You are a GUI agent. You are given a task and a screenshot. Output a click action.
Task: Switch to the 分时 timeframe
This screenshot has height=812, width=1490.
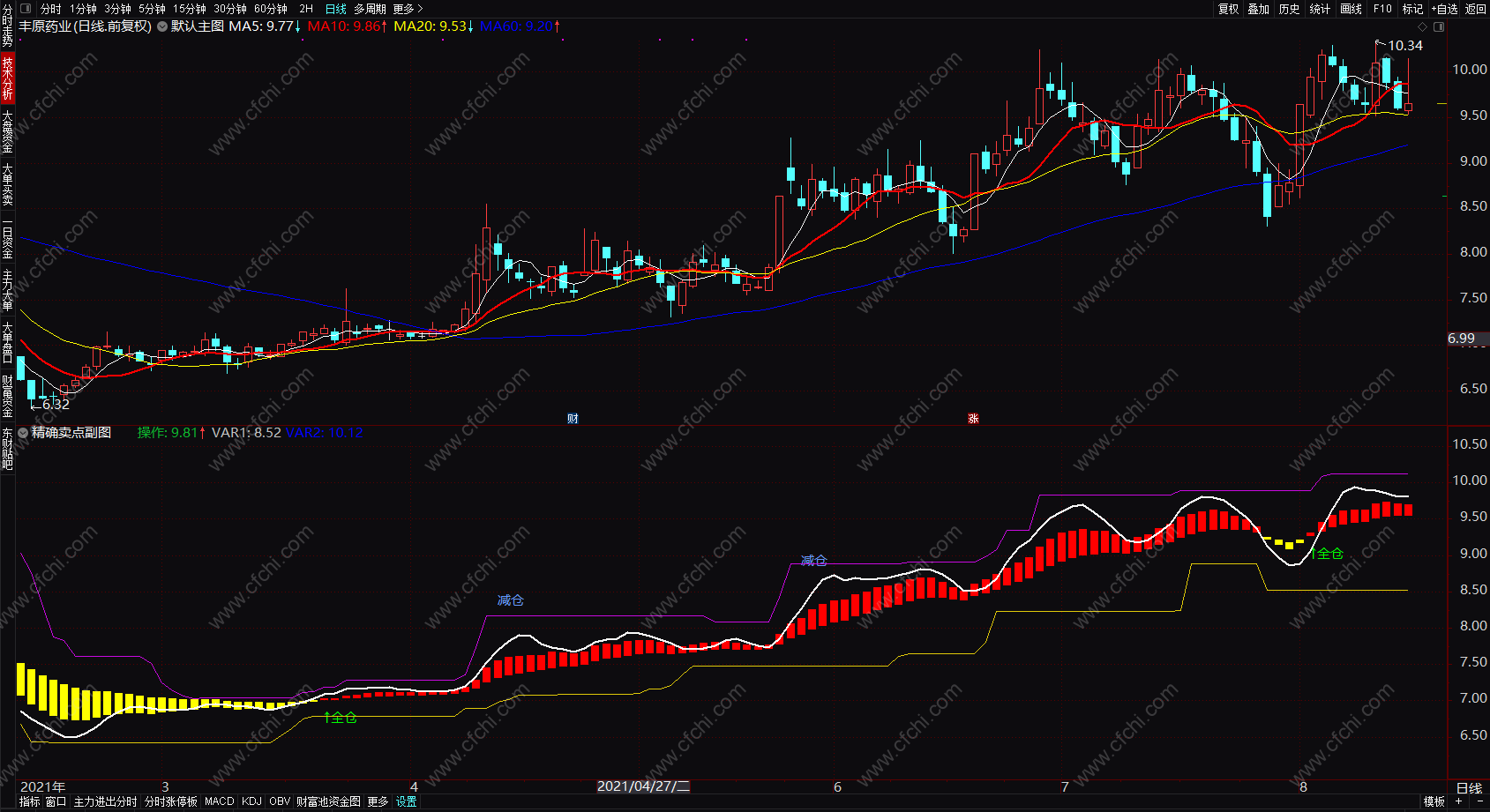50,9
